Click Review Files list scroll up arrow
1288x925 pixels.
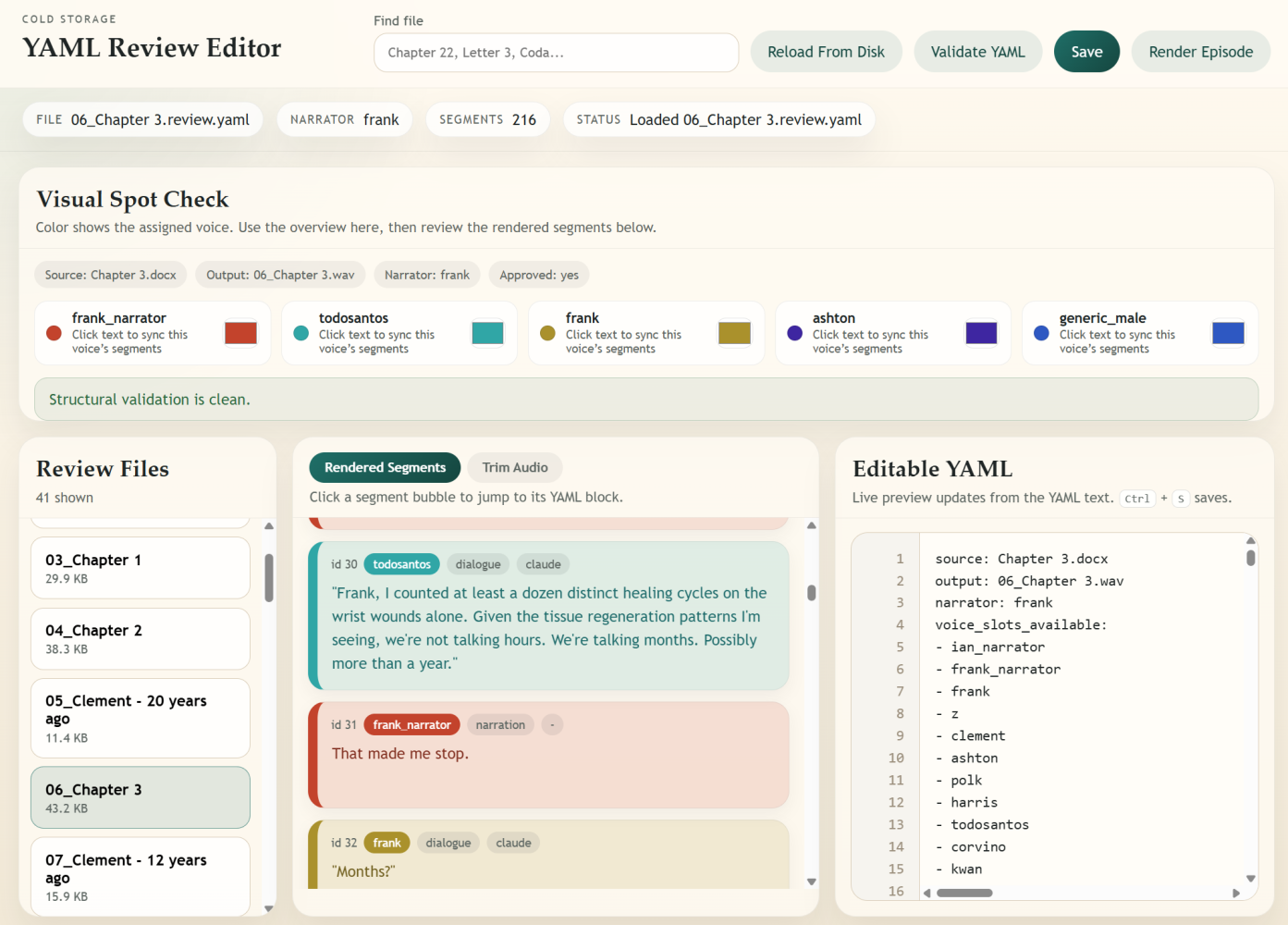coord(269,526)
